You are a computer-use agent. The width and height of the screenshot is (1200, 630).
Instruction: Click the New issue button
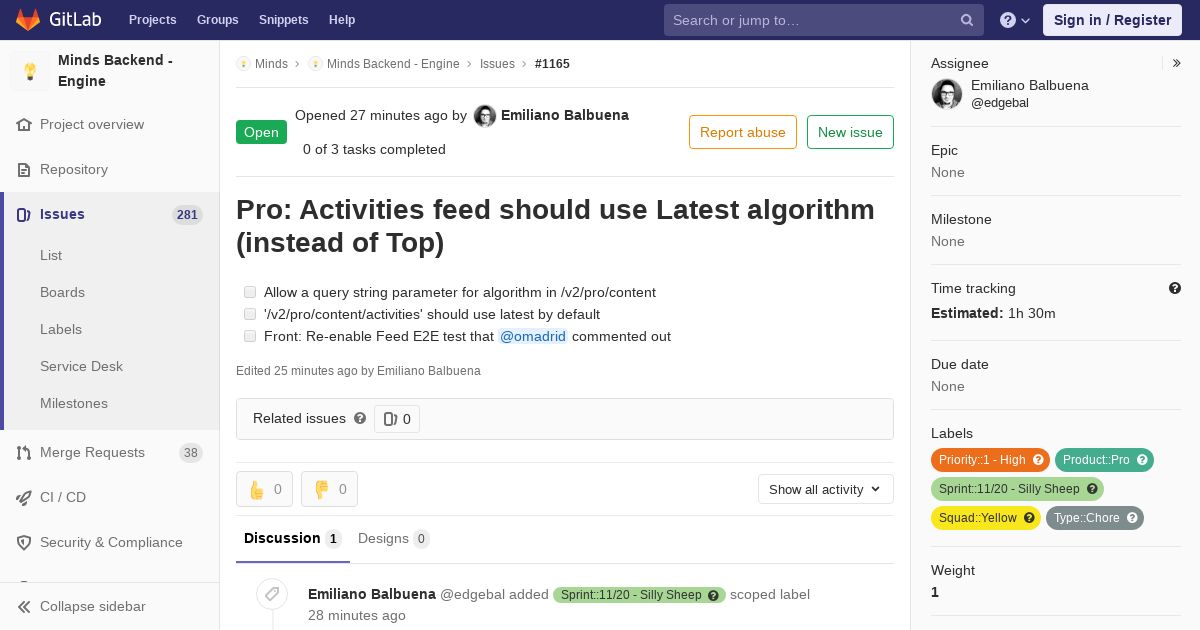coord(850,132)
